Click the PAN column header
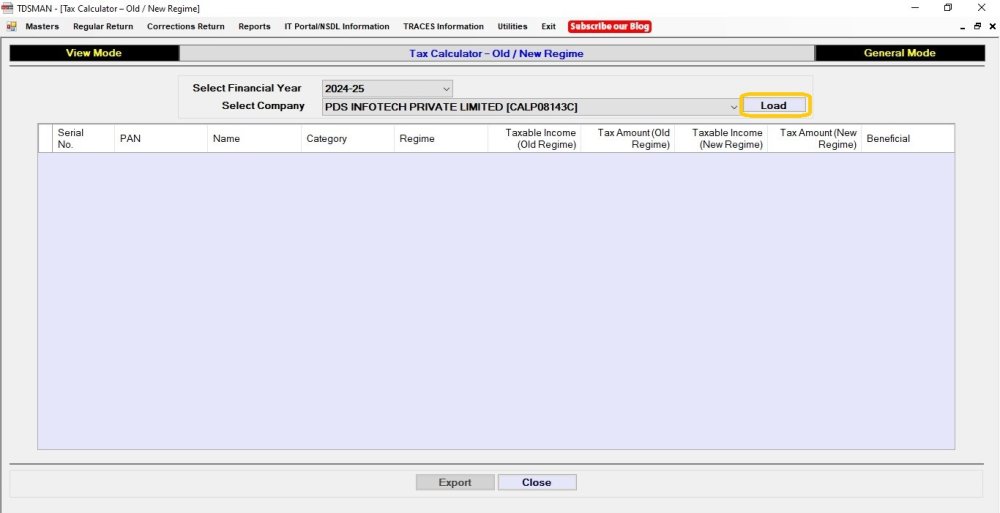Image resolution: width=1000 pixels, height=513 pixels. (x=161, y=138)
